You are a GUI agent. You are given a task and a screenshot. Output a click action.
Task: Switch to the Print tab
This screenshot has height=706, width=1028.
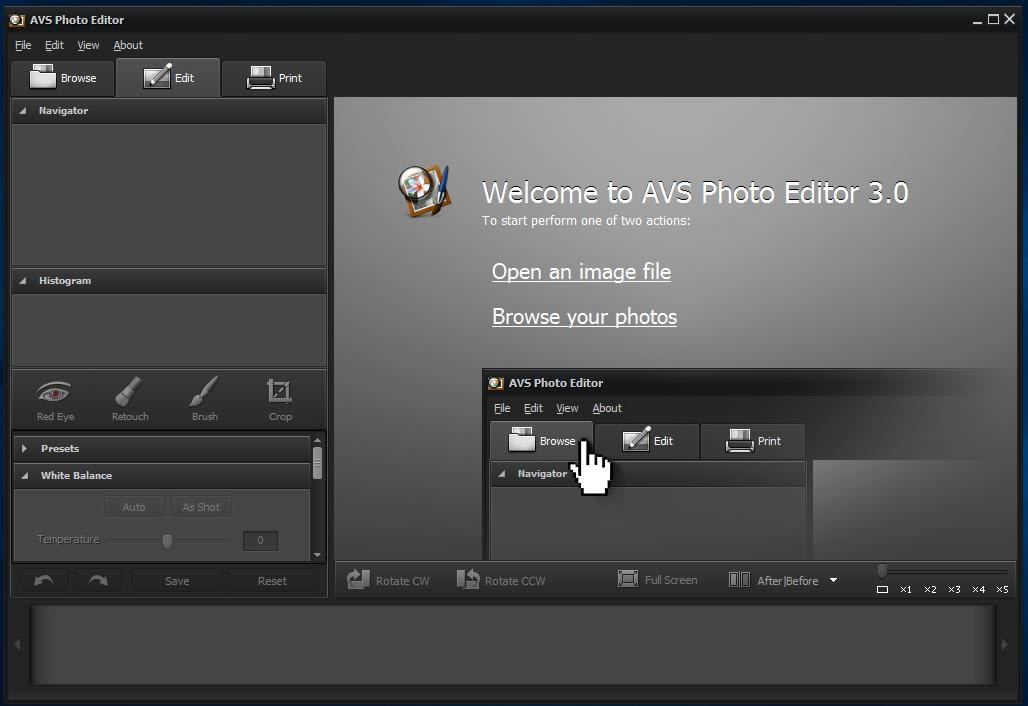[273, 78]
